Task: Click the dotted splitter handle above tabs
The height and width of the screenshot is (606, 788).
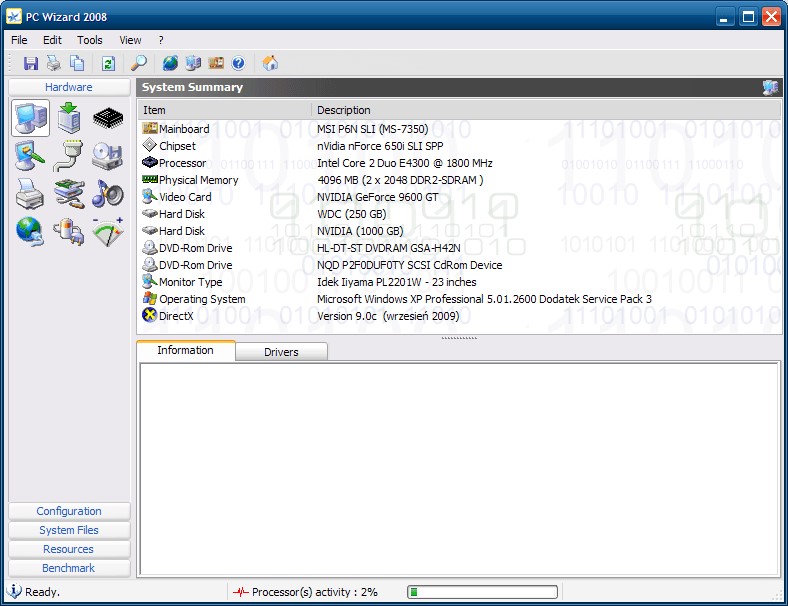Action: coord(459,338)
